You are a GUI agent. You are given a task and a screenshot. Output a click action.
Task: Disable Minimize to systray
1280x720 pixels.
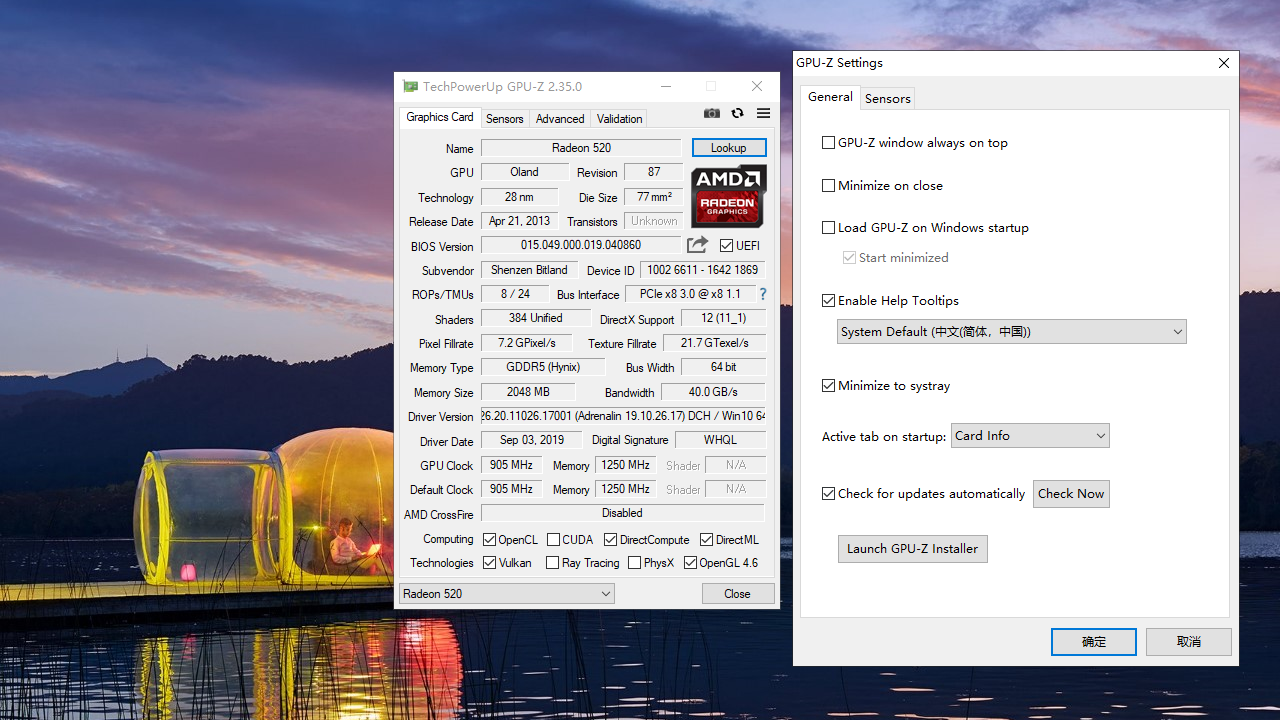tap(828, 385)
